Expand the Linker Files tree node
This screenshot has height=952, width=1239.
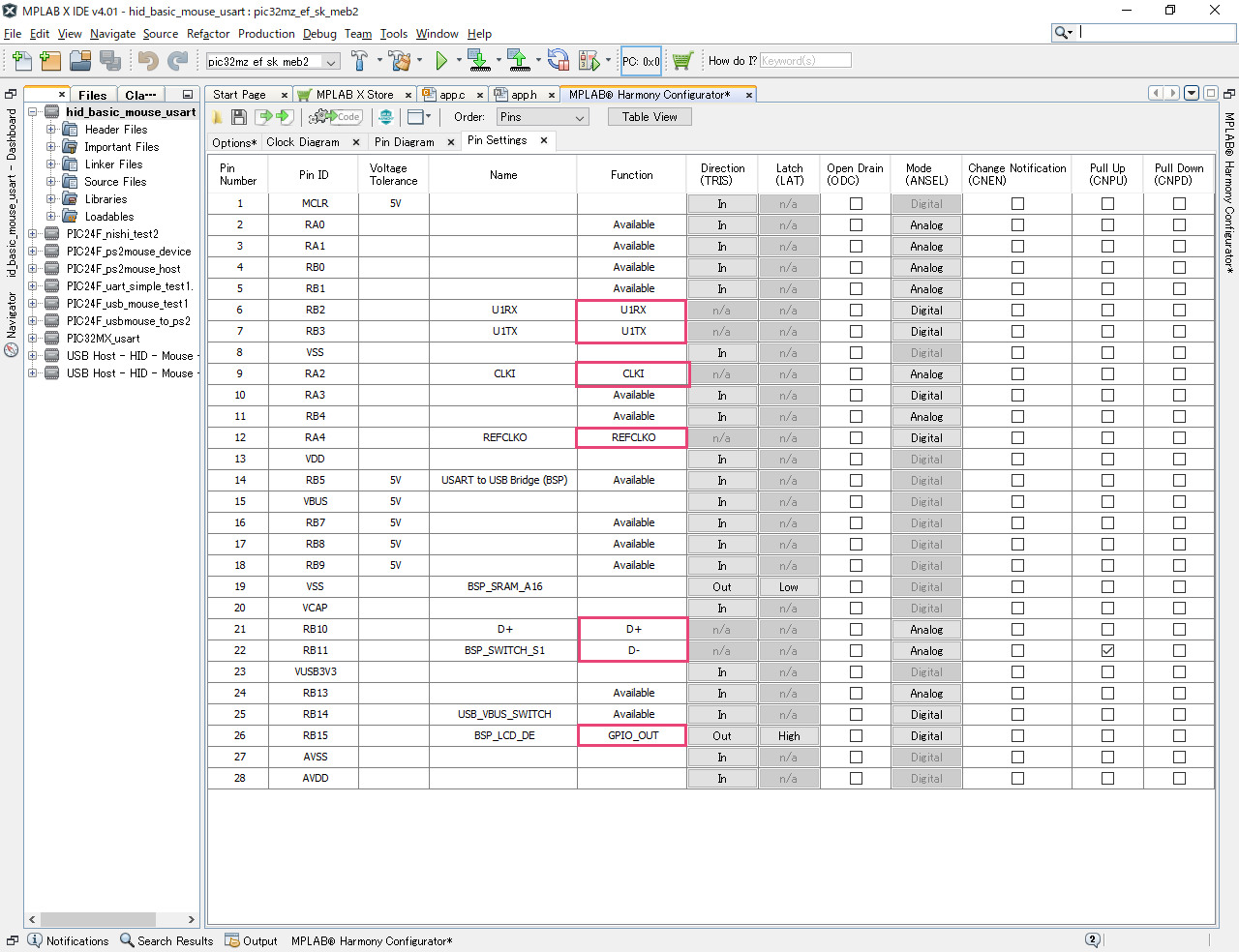click(x=51, y=164)
